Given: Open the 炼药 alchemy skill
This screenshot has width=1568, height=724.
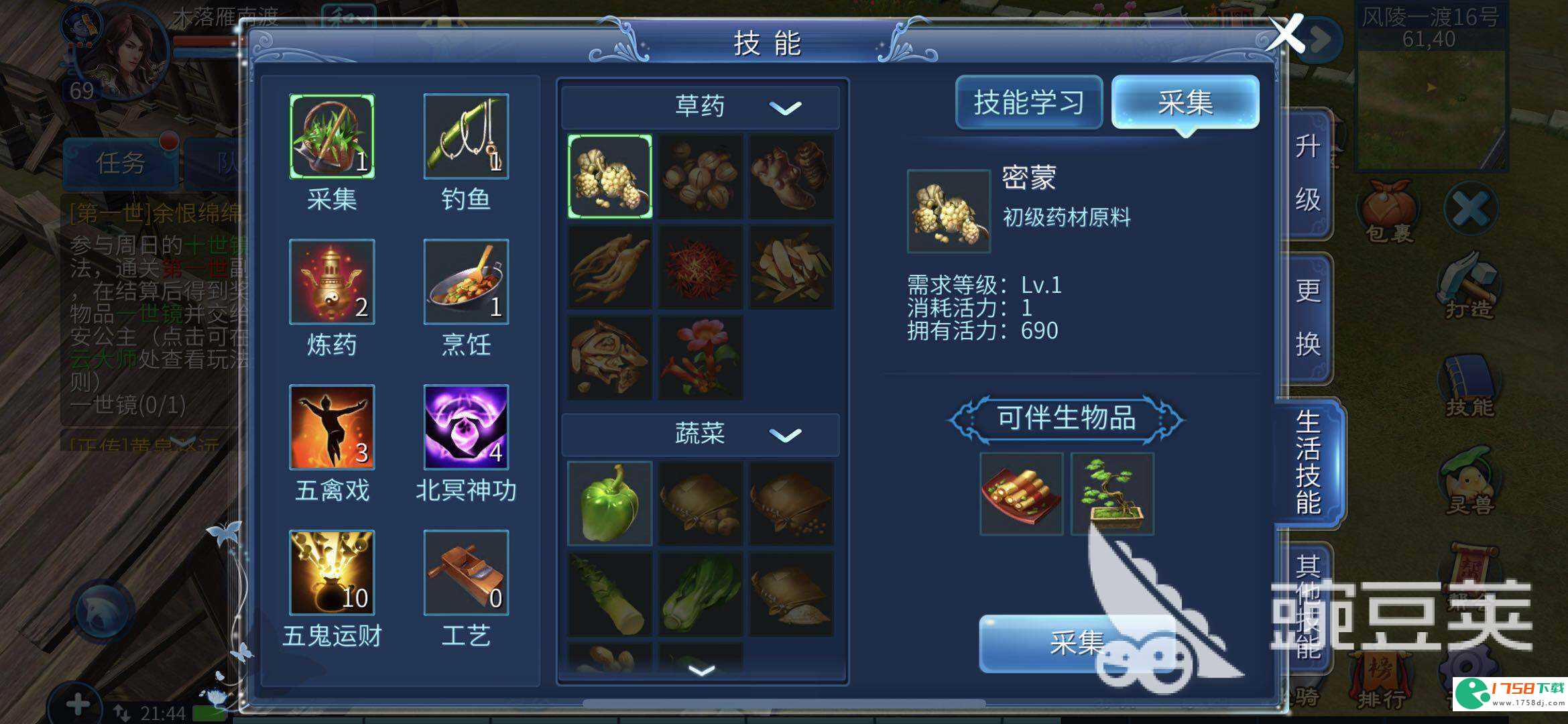Looking at the screenshot, I should click(x=332, y=282).
